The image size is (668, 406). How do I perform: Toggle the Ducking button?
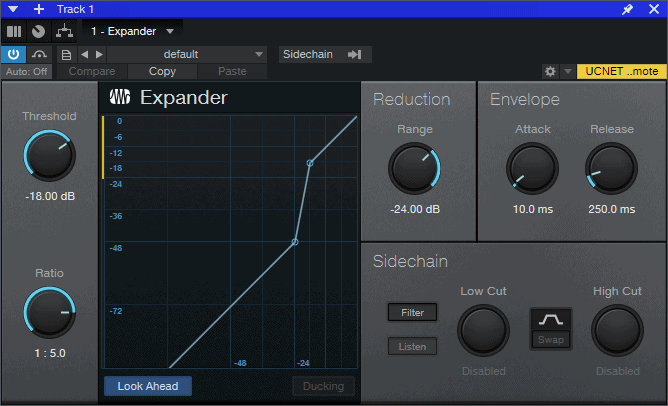pyautogui.click(x=323, y=386)
